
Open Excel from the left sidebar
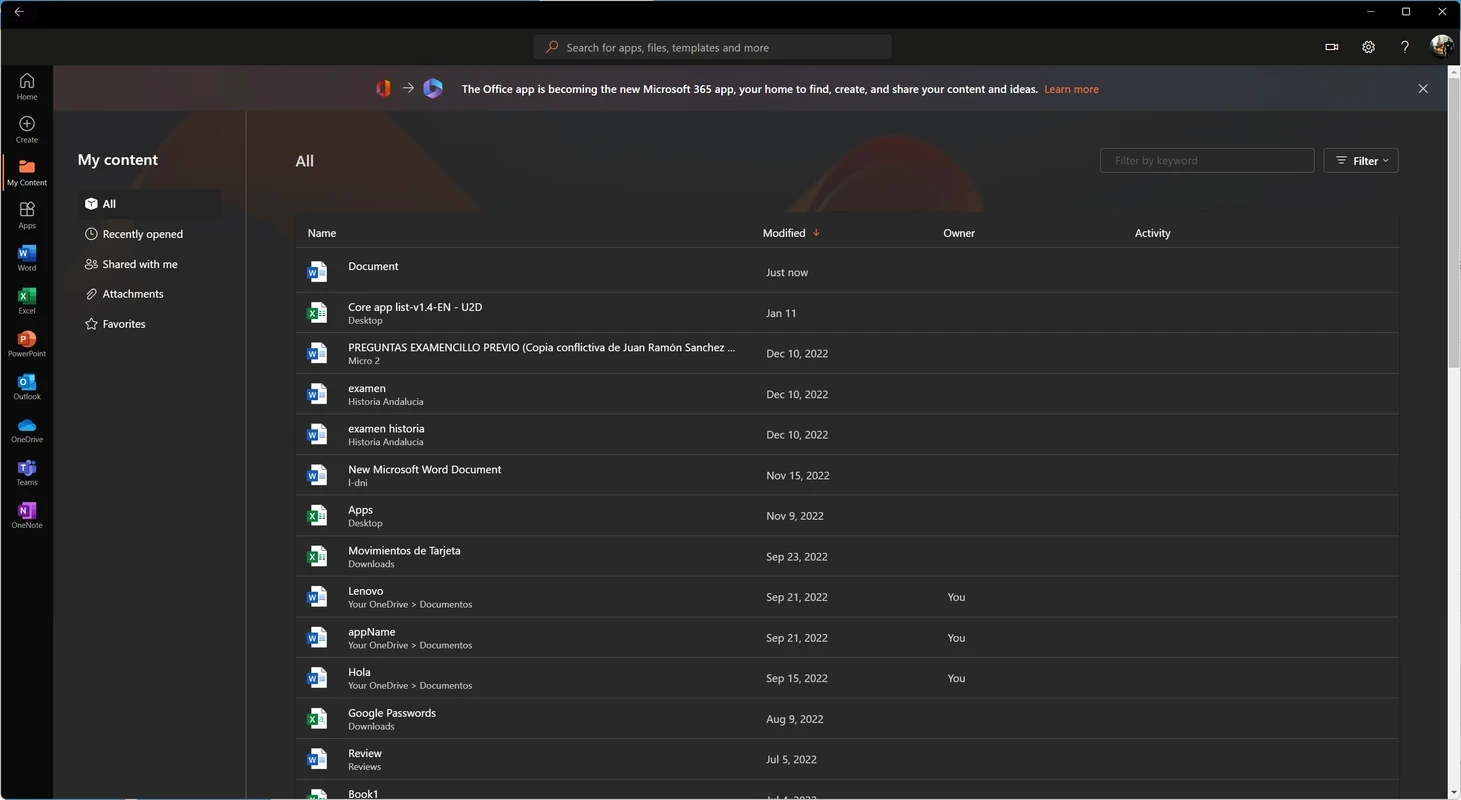(x=27, y=300)
